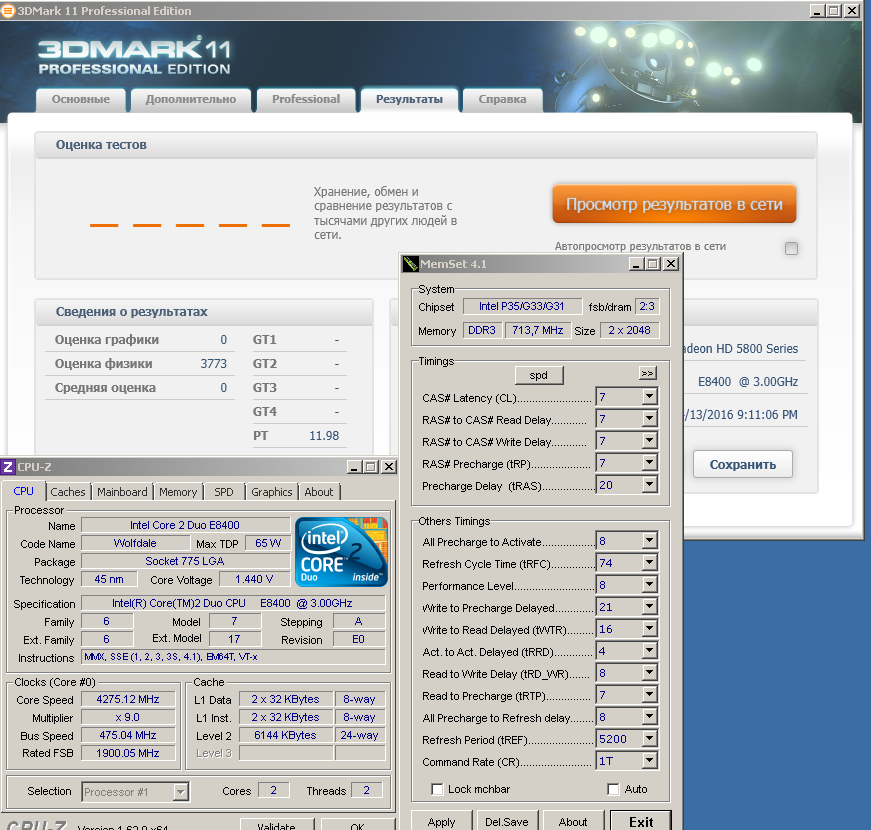Open the Processor #1 selection dropdown
The height and width of the screenshot is (830, 871).
pyautogui.click(x=180, y=792)
